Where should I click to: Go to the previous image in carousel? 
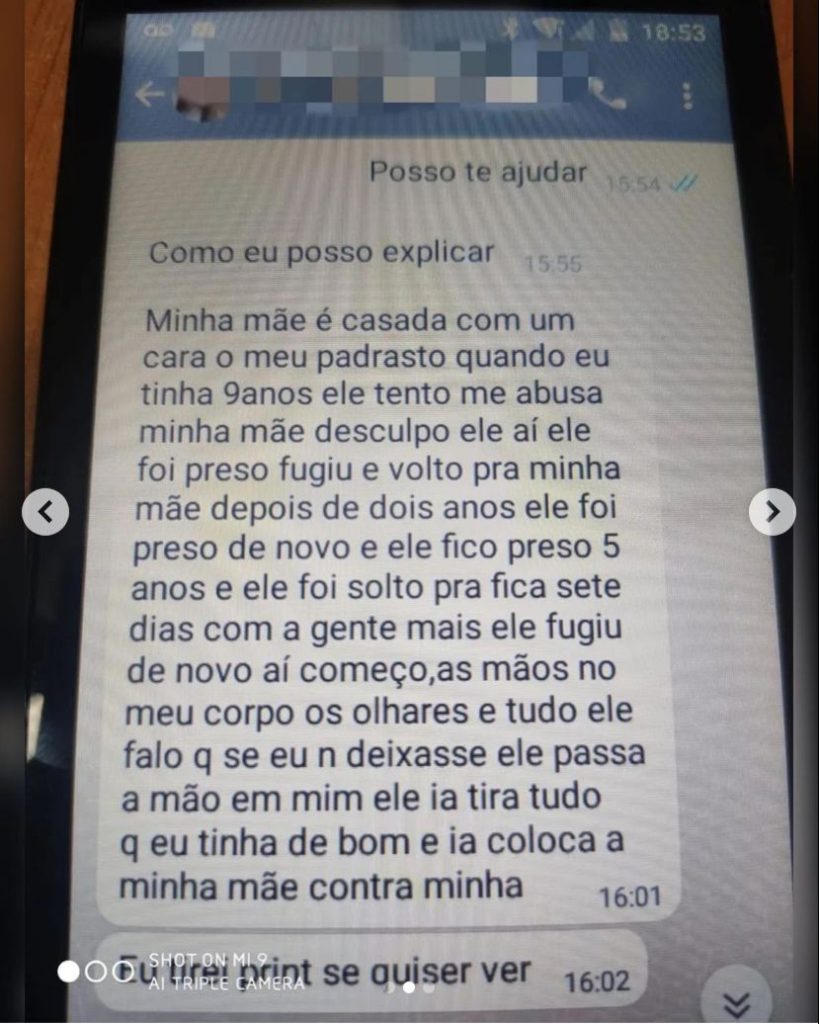(45, 511)
